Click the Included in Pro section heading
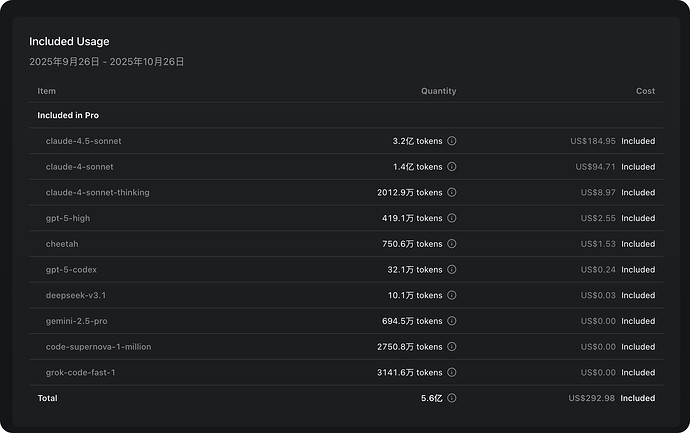690x433 pixels. pos(68,115)
